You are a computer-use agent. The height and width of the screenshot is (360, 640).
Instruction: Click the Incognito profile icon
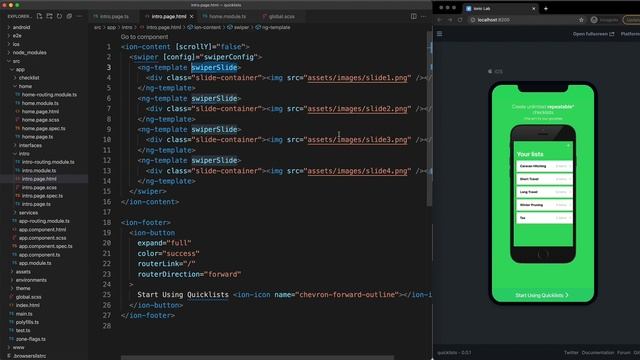594,20
